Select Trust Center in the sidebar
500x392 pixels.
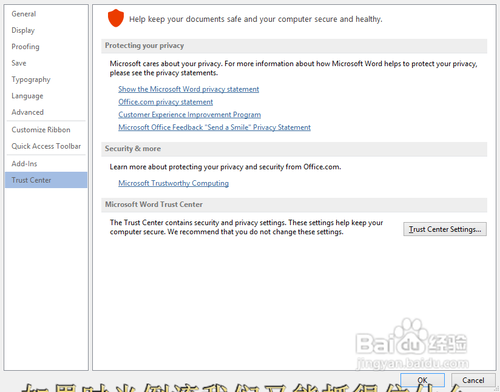point(46,180)
